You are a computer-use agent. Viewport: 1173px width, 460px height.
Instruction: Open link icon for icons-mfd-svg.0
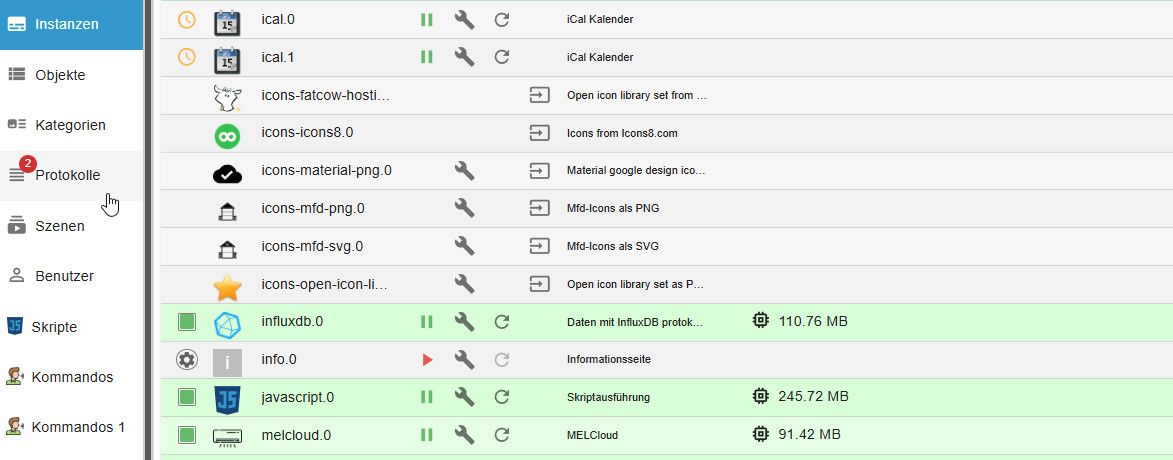pos(540,246)
